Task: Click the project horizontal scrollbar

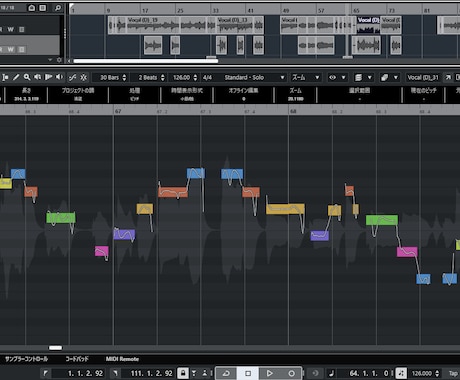Action: point(145,61)
